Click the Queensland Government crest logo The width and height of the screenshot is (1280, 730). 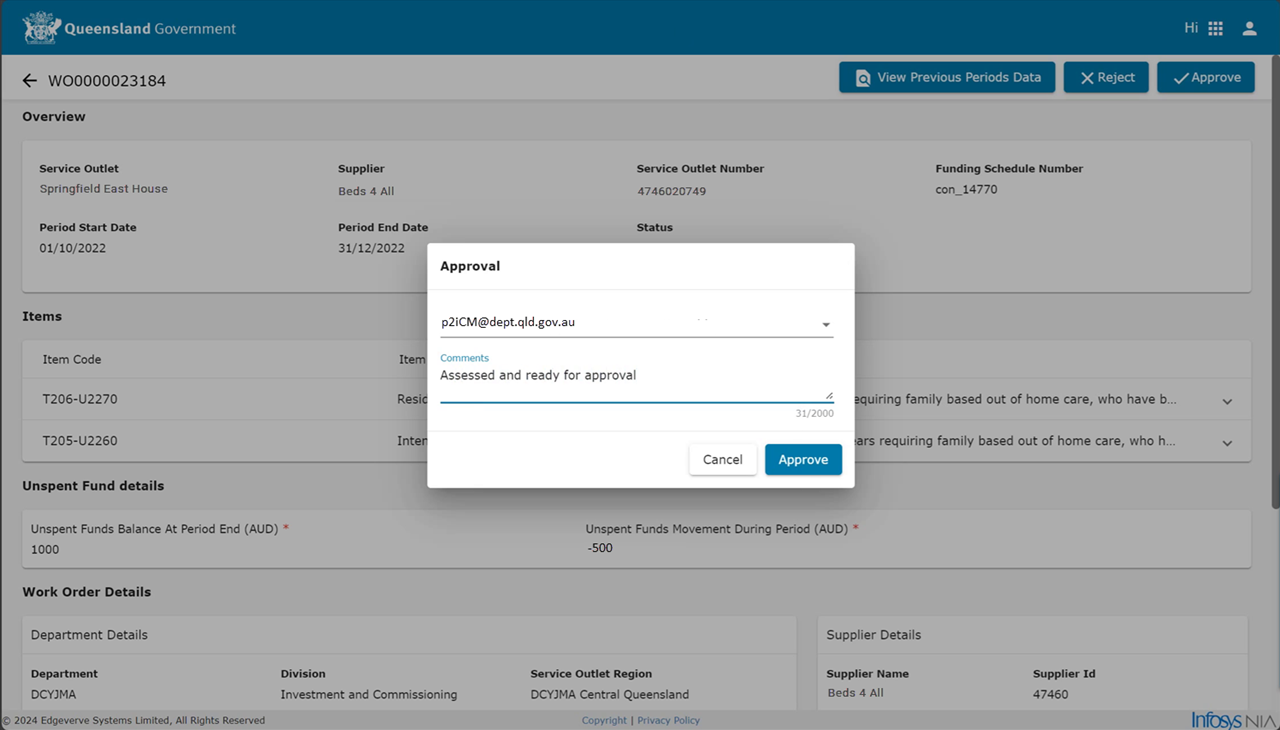tap(41, 28)
